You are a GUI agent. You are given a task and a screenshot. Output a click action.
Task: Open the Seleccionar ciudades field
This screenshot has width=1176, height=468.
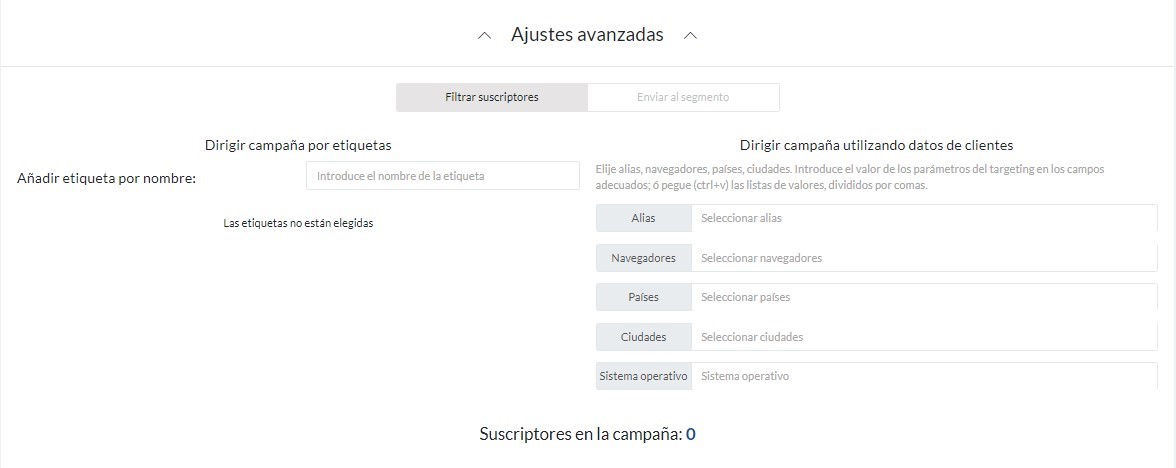pos(924,337)
